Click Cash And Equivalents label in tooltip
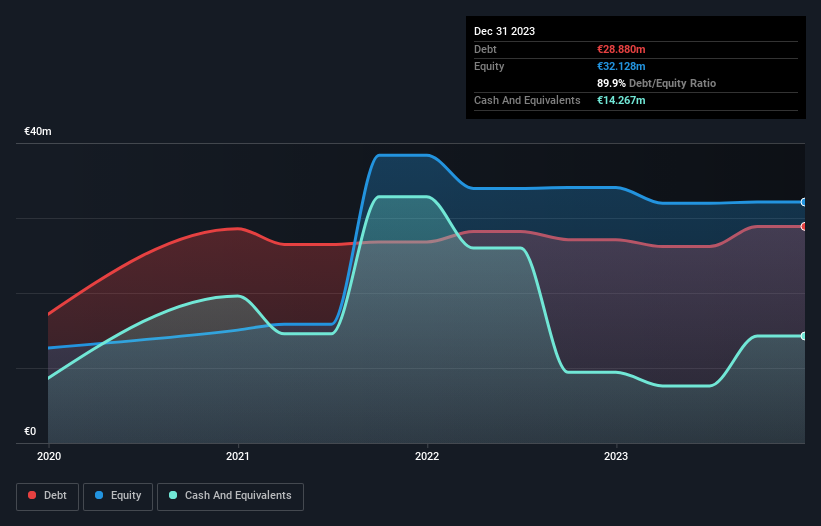 (527, 100)
